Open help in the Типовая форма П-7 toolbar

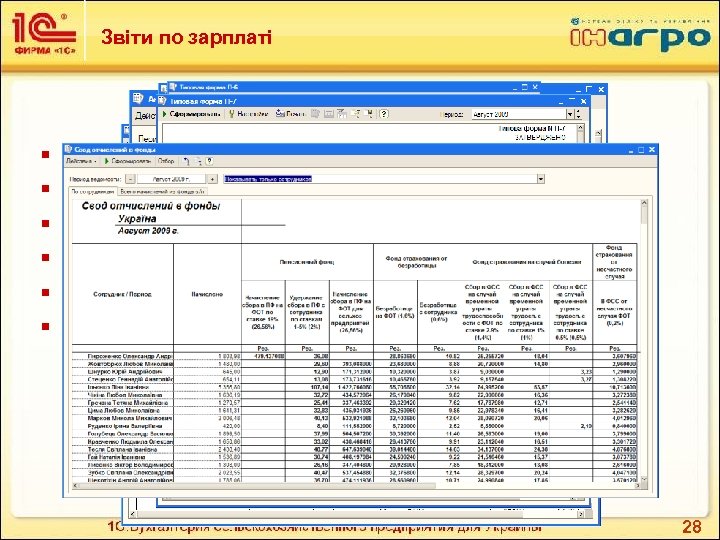click(x=384, y=114)
